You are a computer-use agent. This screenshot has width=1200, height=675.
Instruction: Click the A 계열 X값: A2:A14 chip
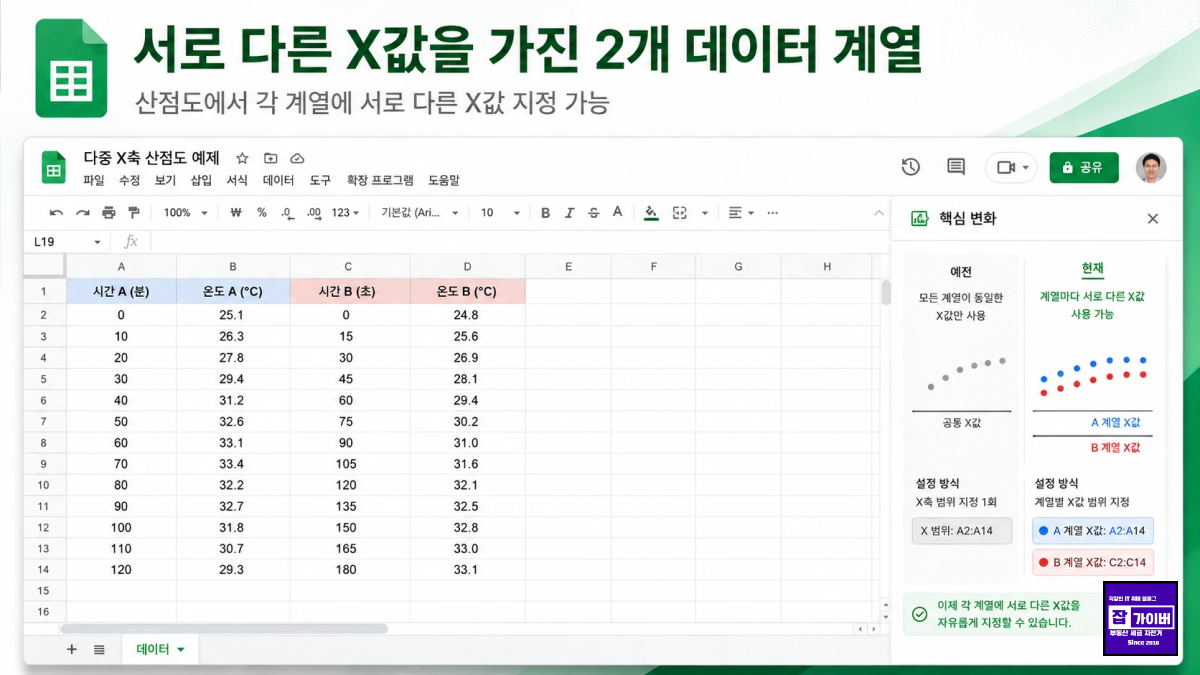click(1092, 531)
